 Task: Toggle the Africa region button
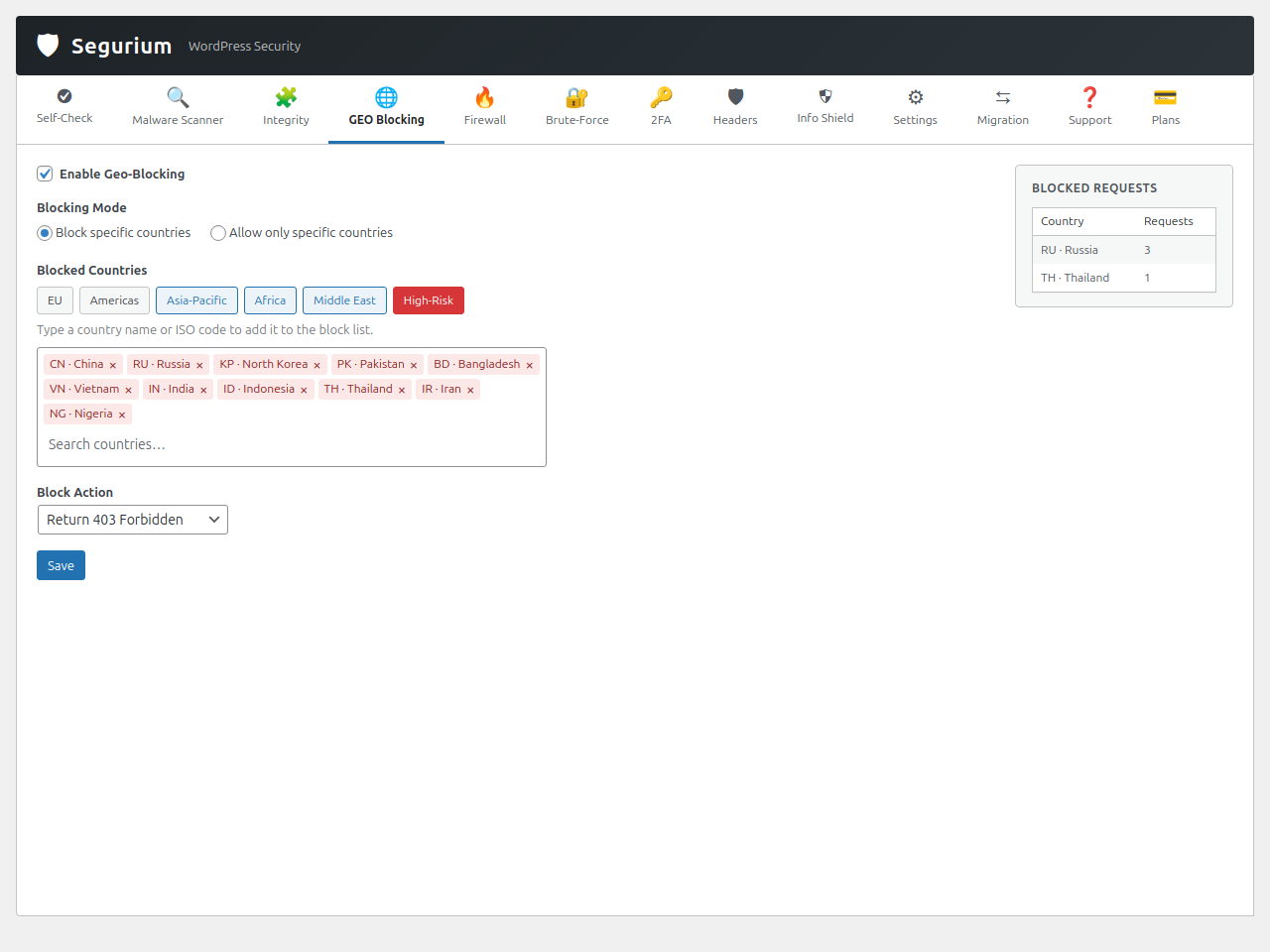point(270,300)
